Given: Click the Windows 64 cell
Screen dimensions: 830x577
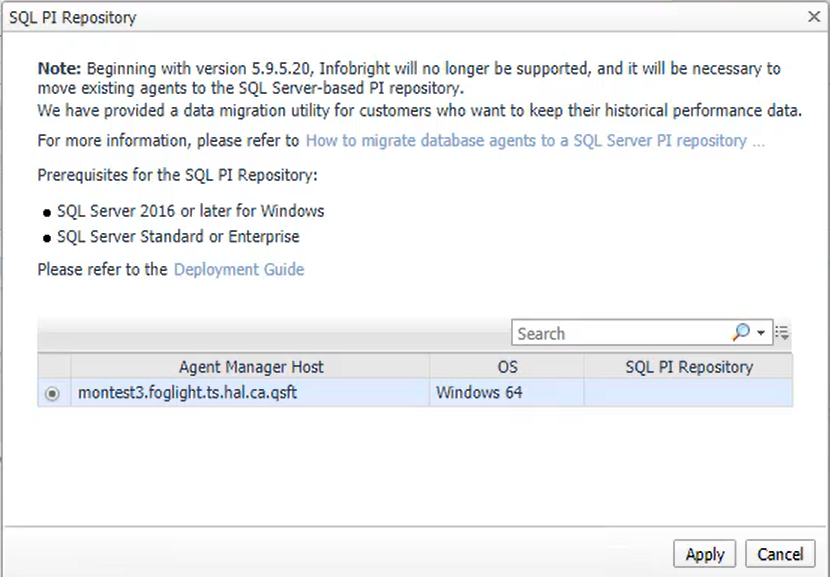Looking at the screenshot, I should [507, 393].
